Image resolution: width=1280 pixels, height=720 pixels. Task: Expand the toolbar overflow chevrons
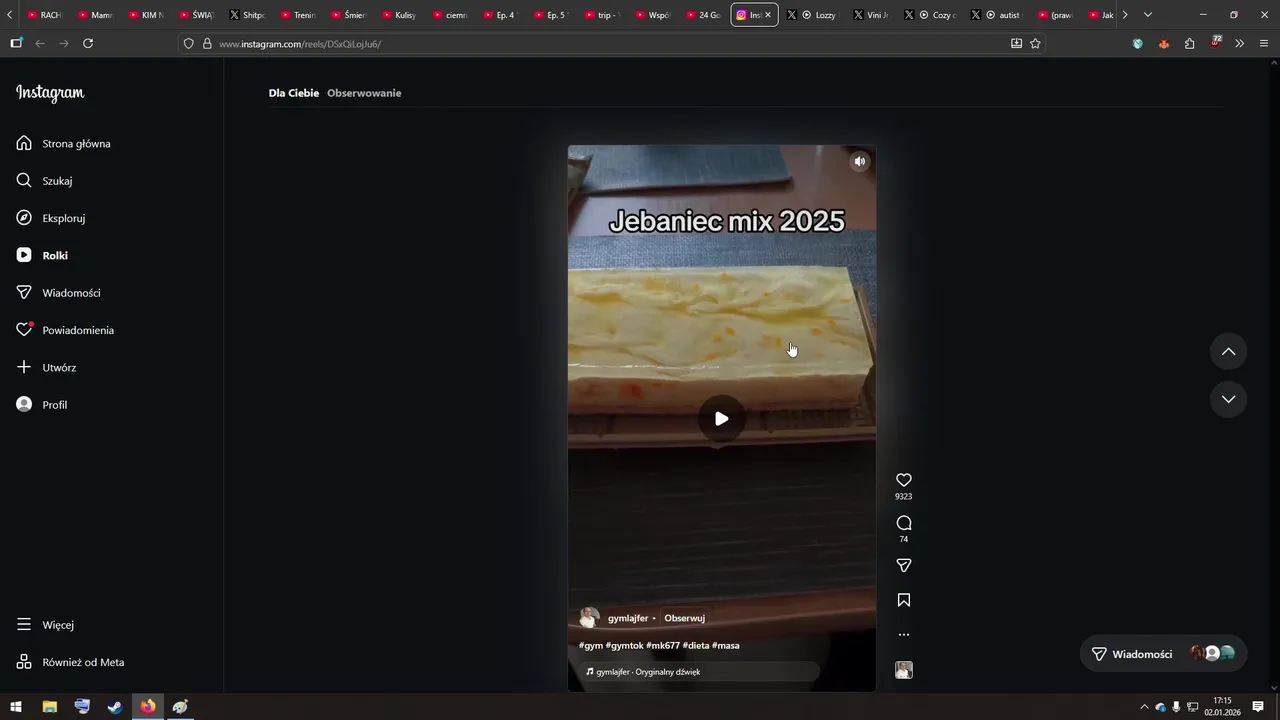(1239, 43)
